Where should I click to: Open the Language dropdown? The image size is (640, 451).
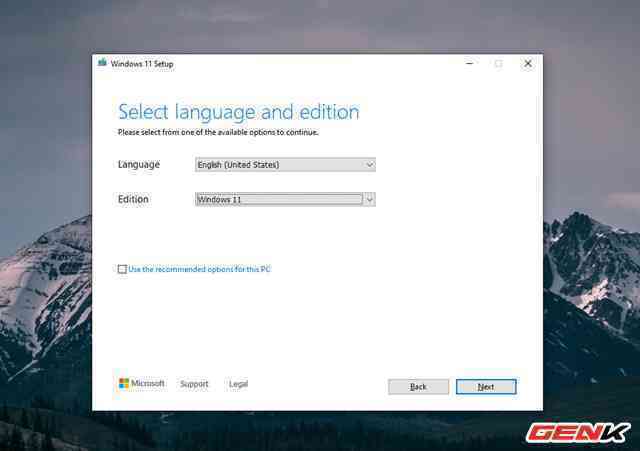tap(285, 165)
